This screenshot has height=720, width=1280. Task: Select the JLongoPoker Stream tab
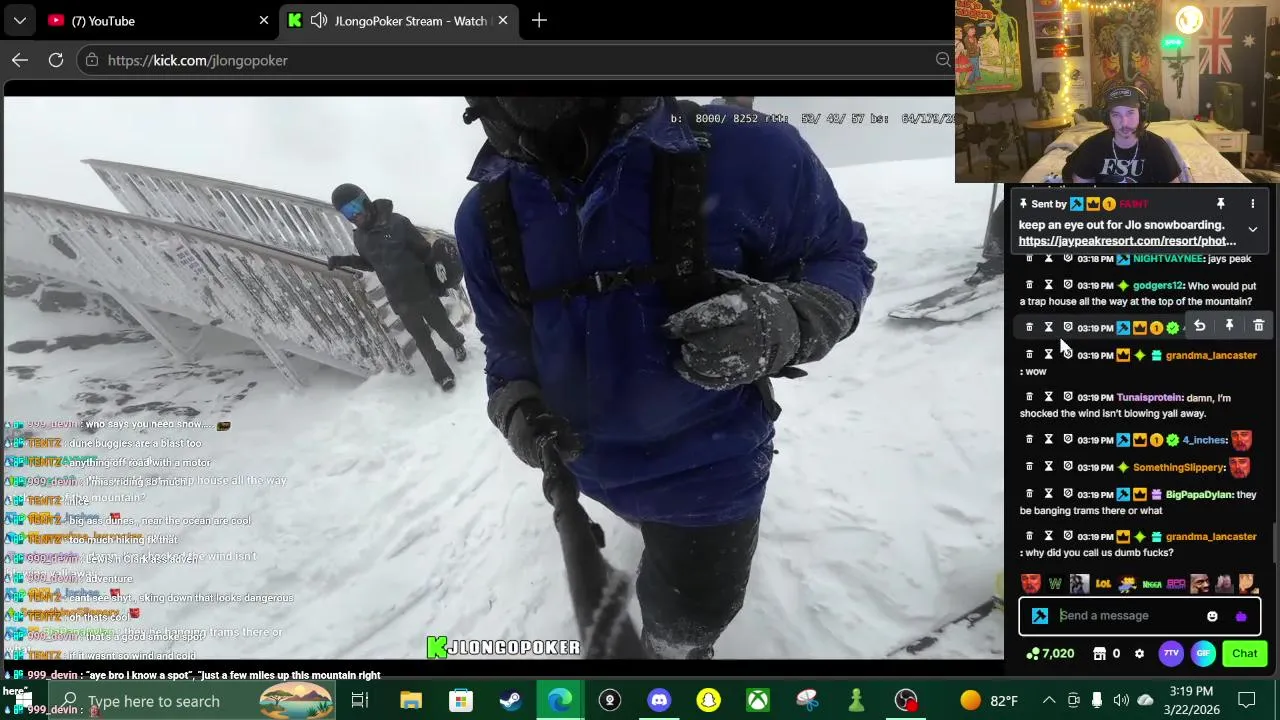click(398, 20)
